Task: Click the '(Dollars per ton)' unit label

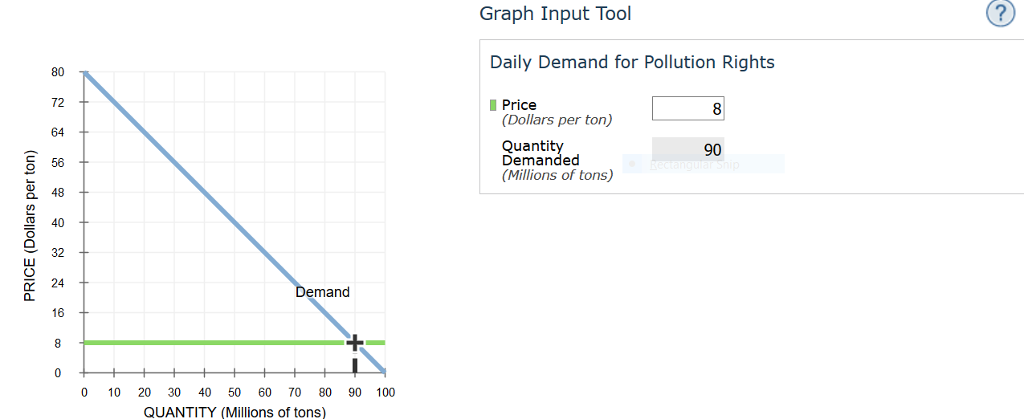Action: click(x=557, y=120)
